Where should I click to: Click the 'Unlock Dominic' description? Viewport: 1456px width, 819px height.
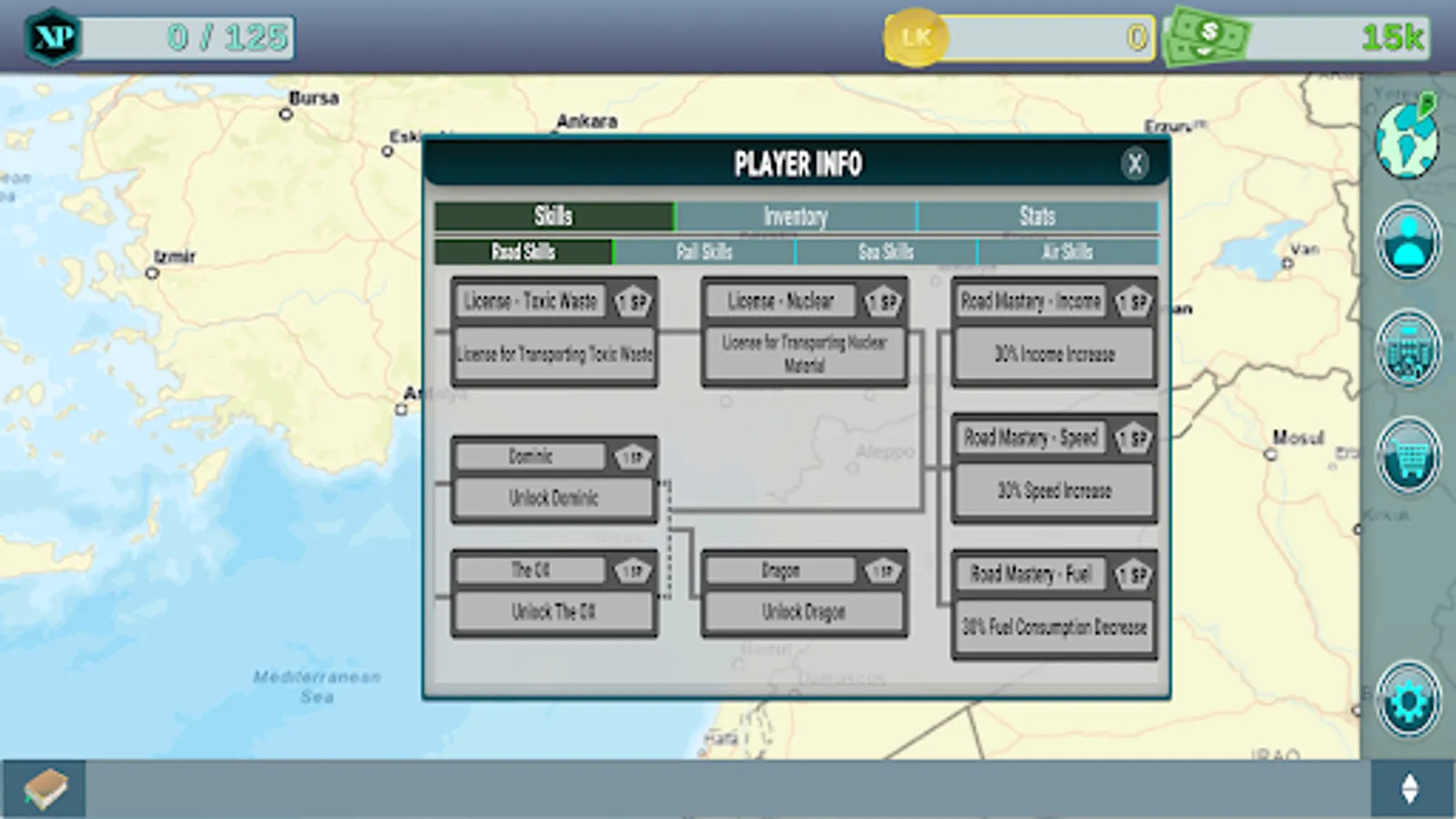point(554,498)
